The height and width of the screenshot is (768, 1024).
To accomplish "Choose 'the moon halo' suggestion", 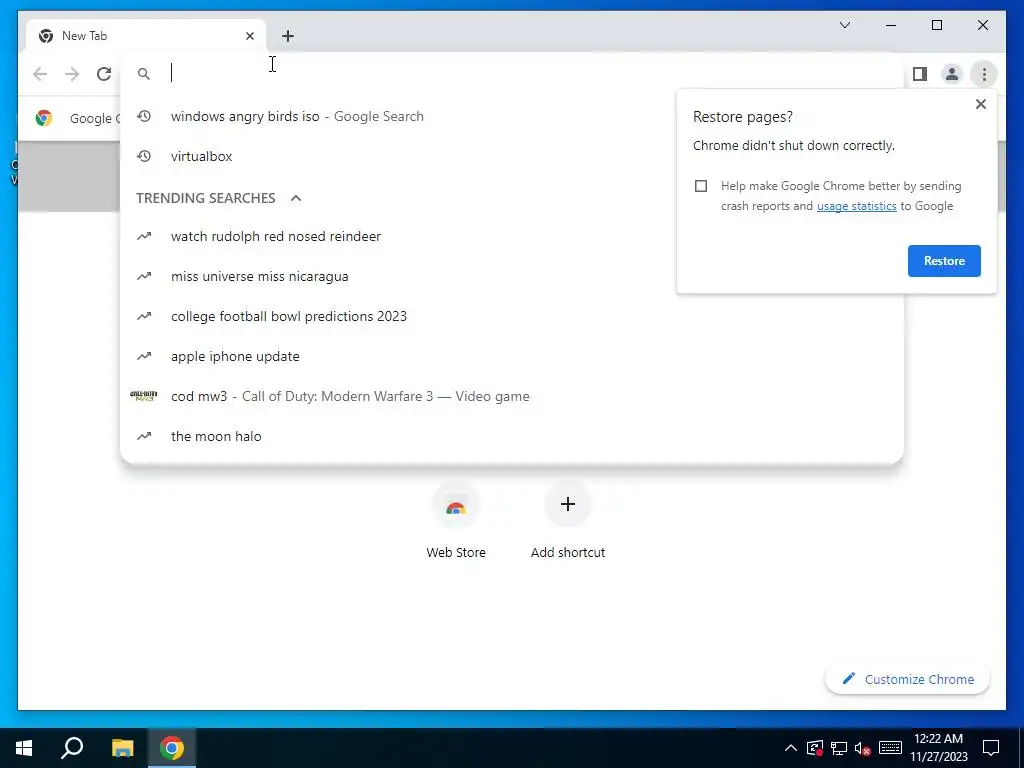I will pyautogui.click(x=512, y=436).
